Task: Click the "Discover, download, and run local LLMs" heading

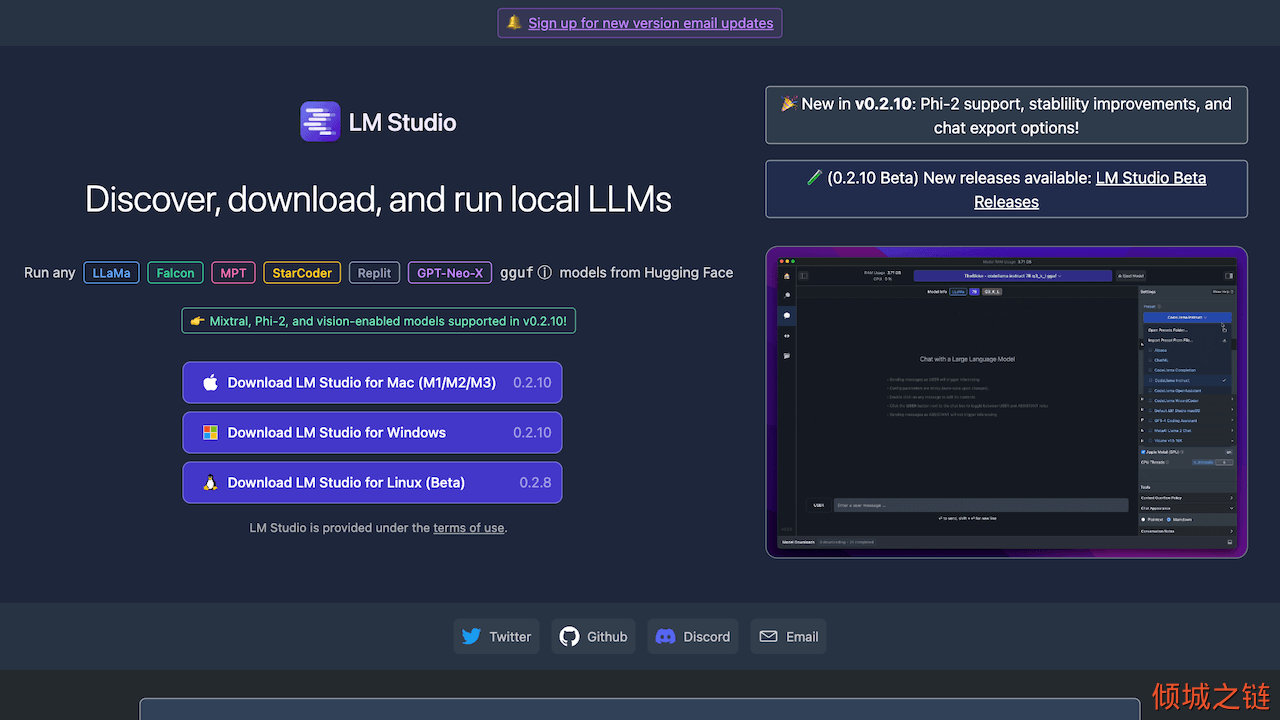Action: point(378,199)
